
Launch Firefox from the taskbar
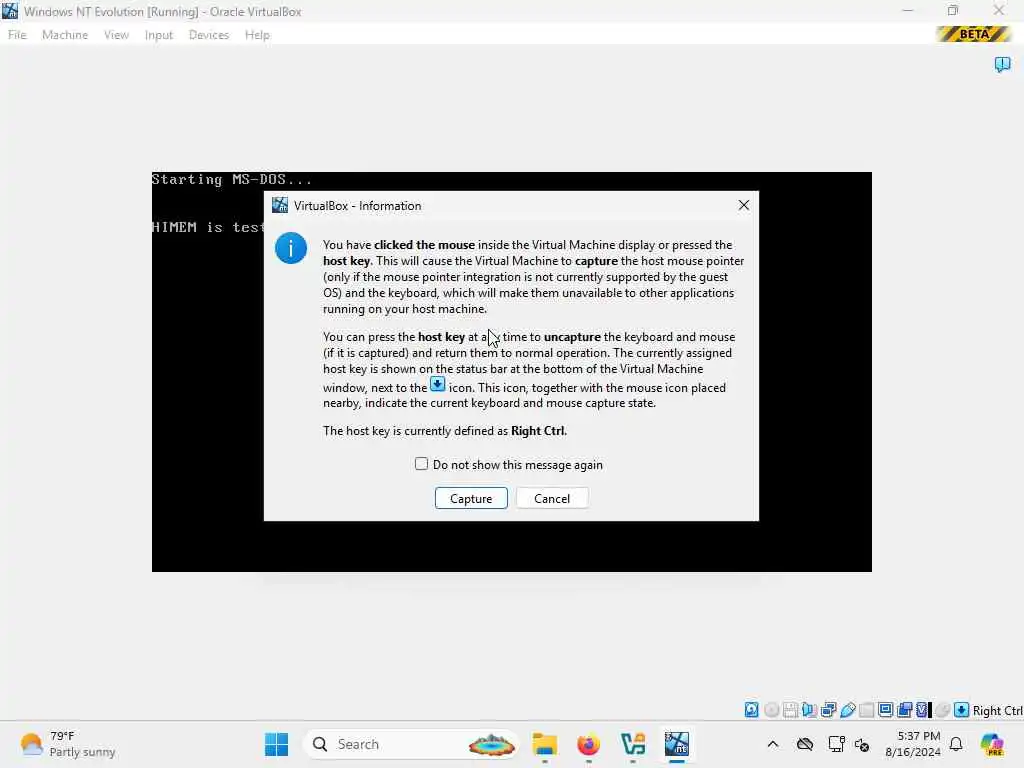click(588, 744)
